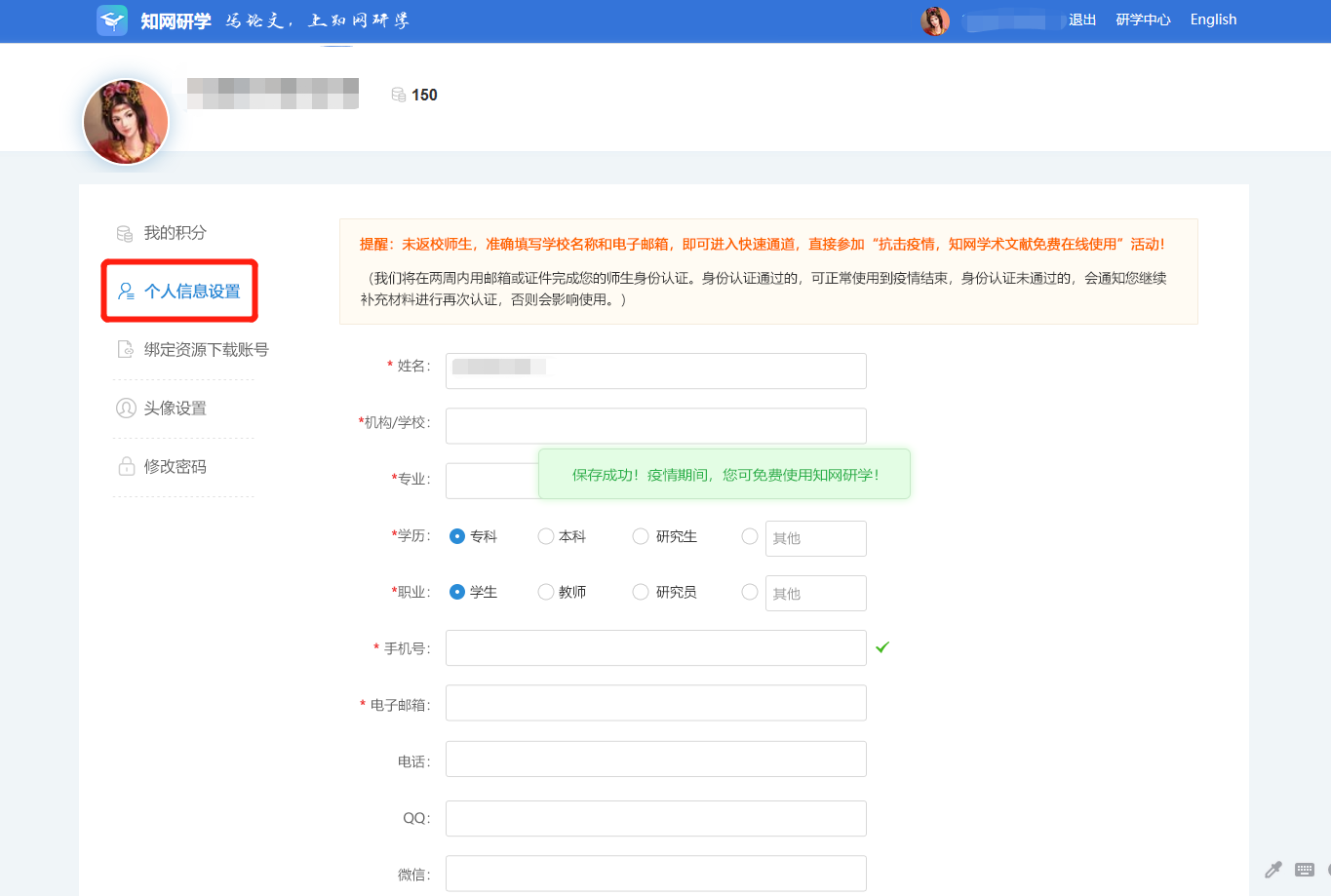Switch language to English

point(1213,19)
